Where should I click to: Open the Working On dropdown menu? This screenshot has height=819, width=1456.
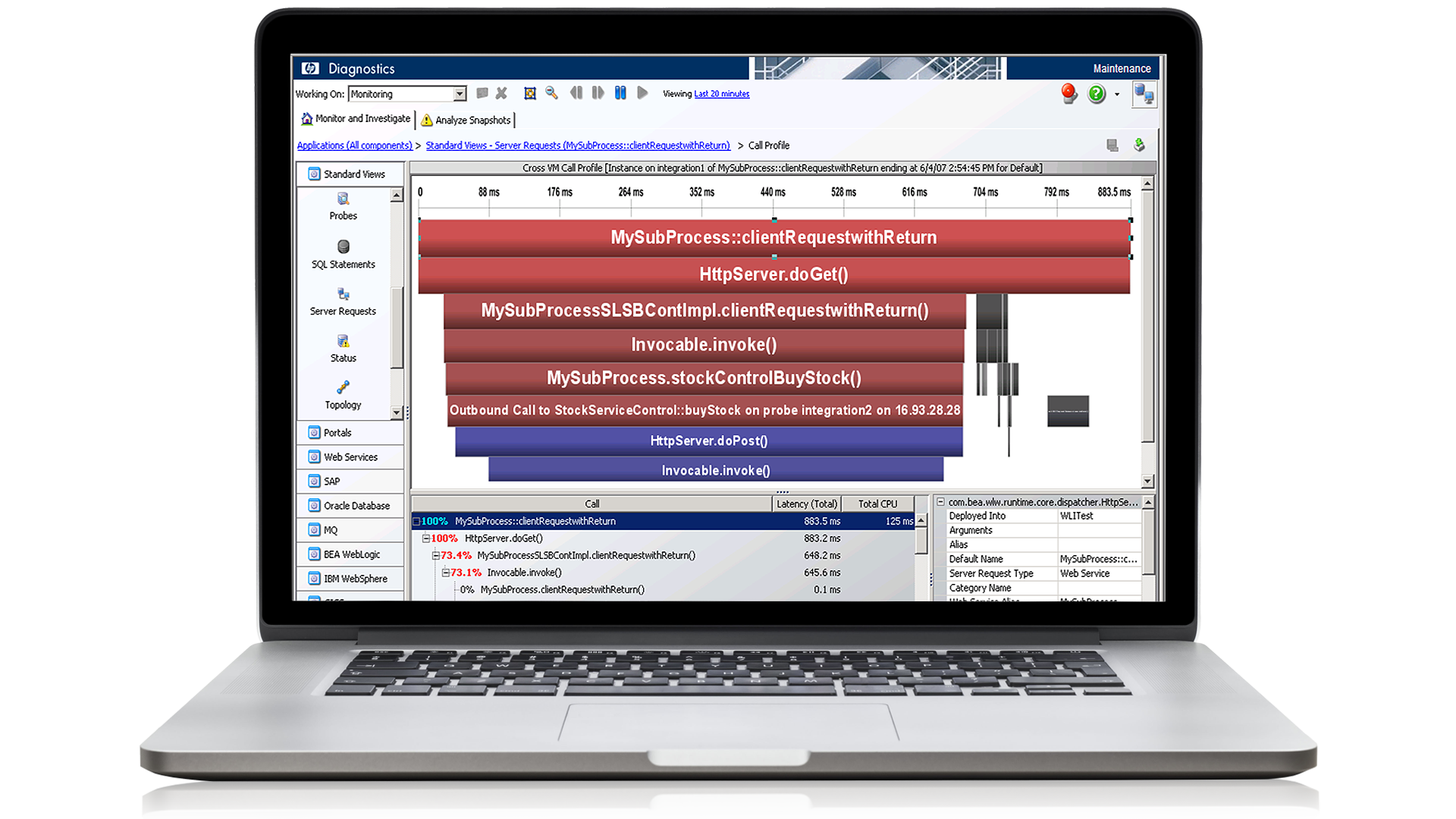click(459, 94)
